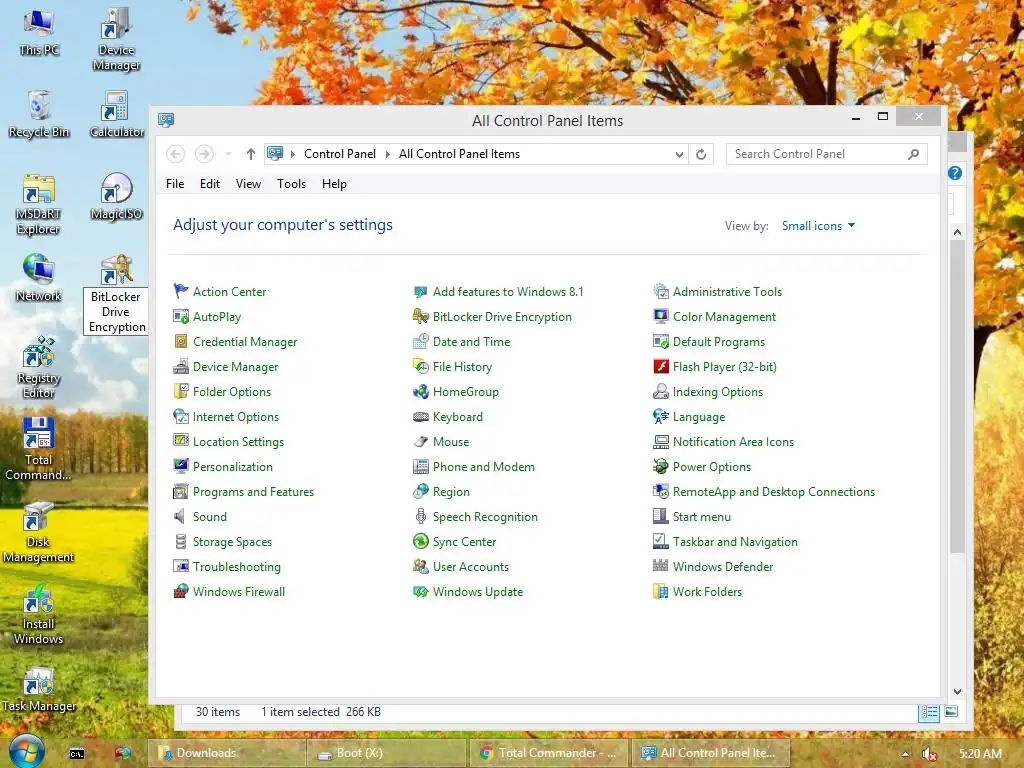Viewport: 1024px width, 768px height.
Task: Click the Search Control Panel field
Action: tap(827, 154)
